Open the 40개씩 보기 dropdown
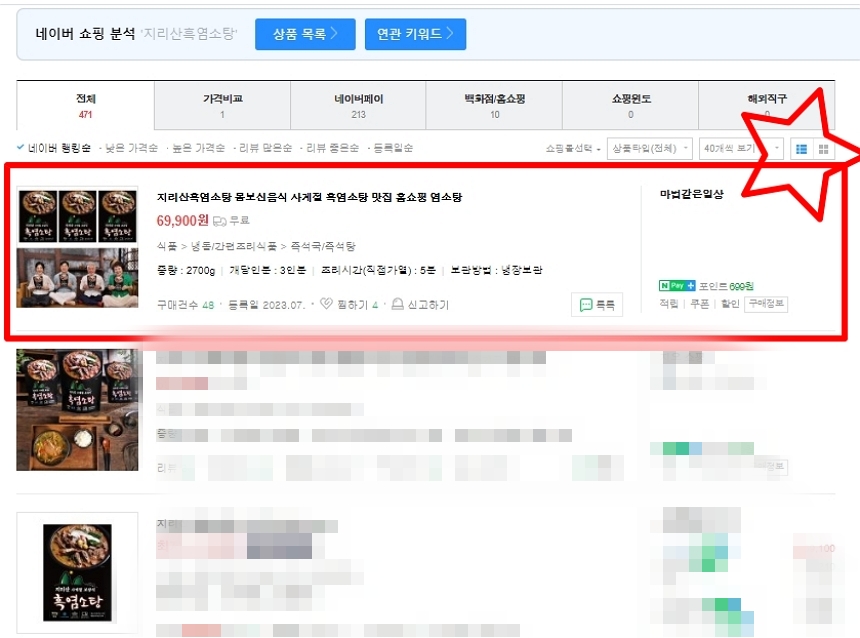Image resolution: width=860 pixels, height=638 pixels. 741,149
